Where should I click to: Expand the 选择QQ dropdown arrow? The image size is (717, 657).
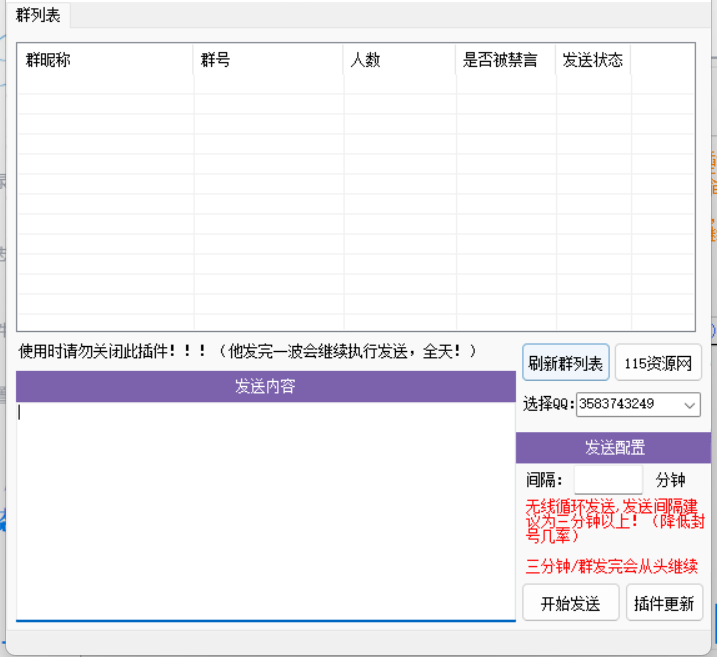point(690,405)
